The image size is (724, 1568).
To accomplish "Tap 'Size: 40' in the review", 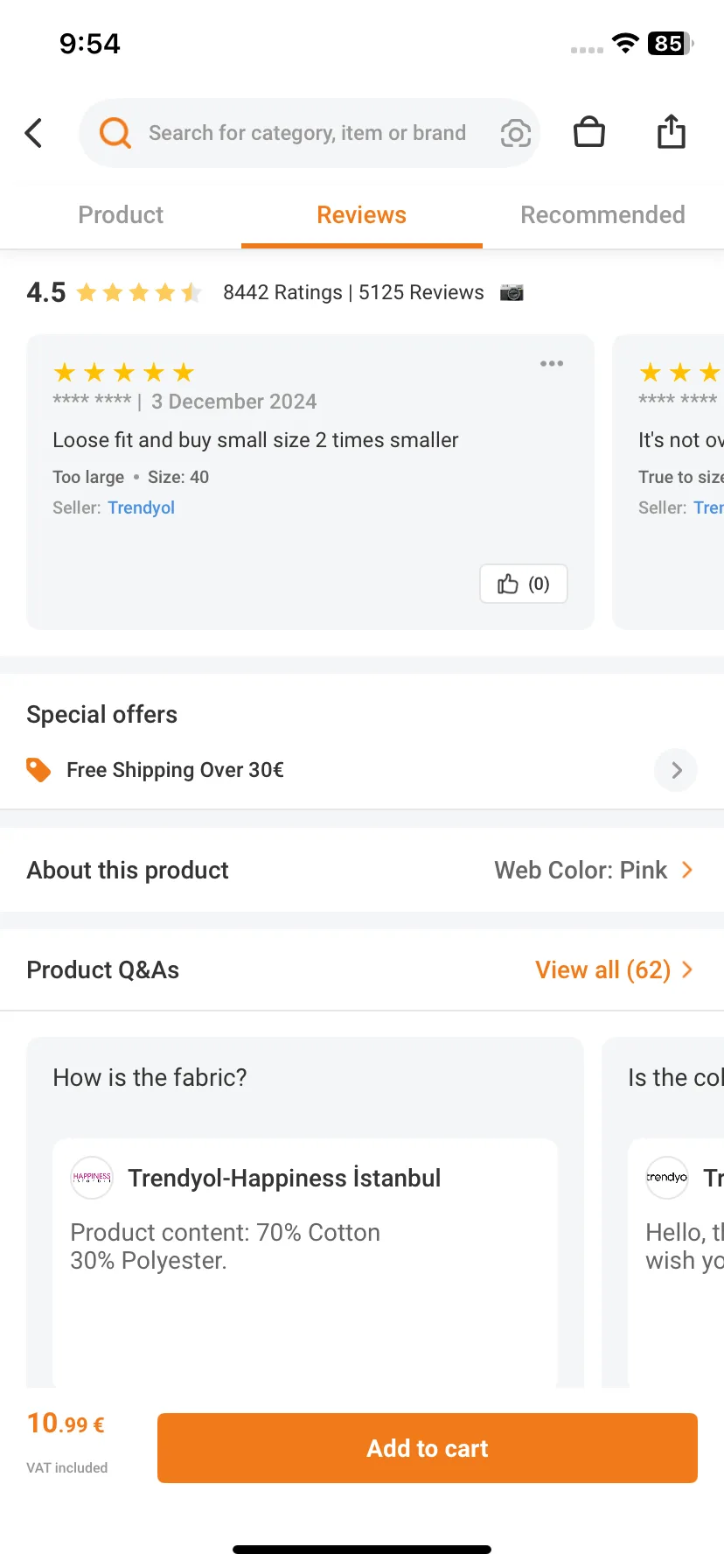I will click(x=178, y=477).
